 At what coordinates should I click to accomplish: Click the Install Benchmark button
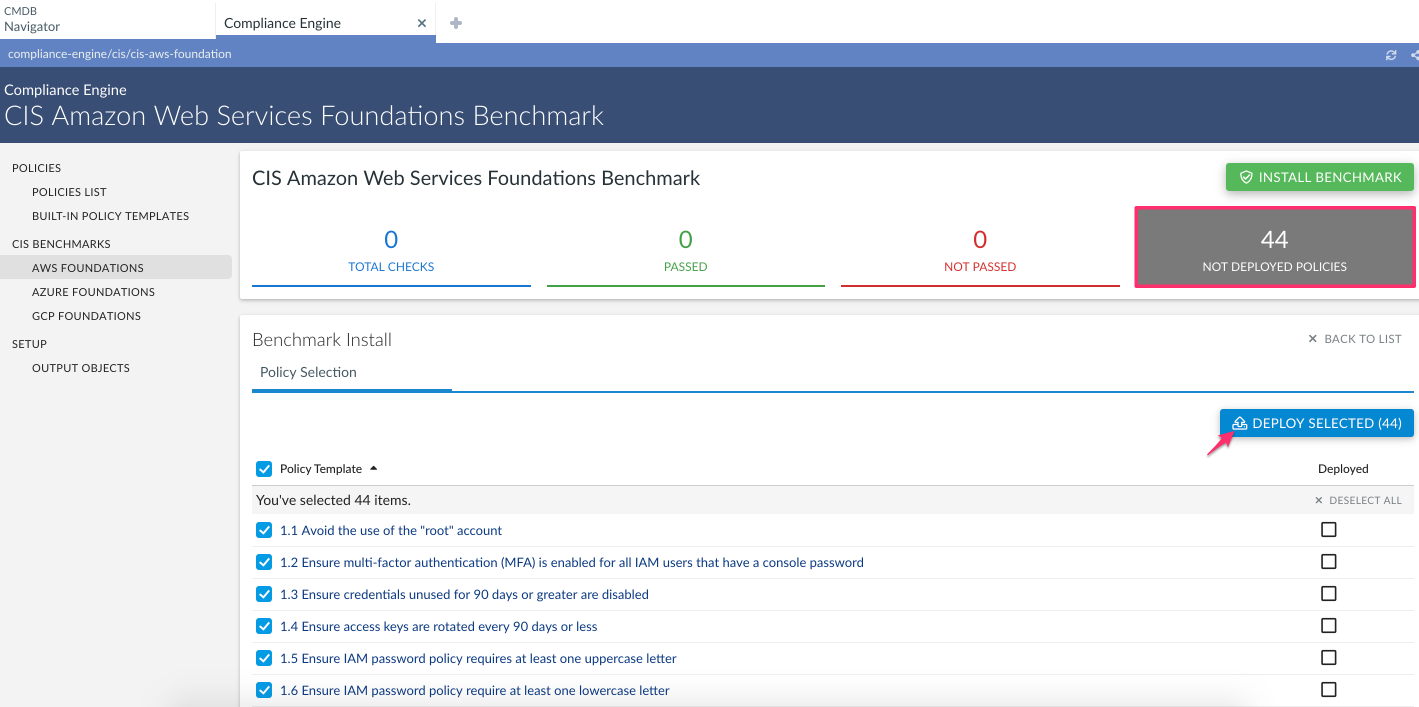click(1319, 177)
